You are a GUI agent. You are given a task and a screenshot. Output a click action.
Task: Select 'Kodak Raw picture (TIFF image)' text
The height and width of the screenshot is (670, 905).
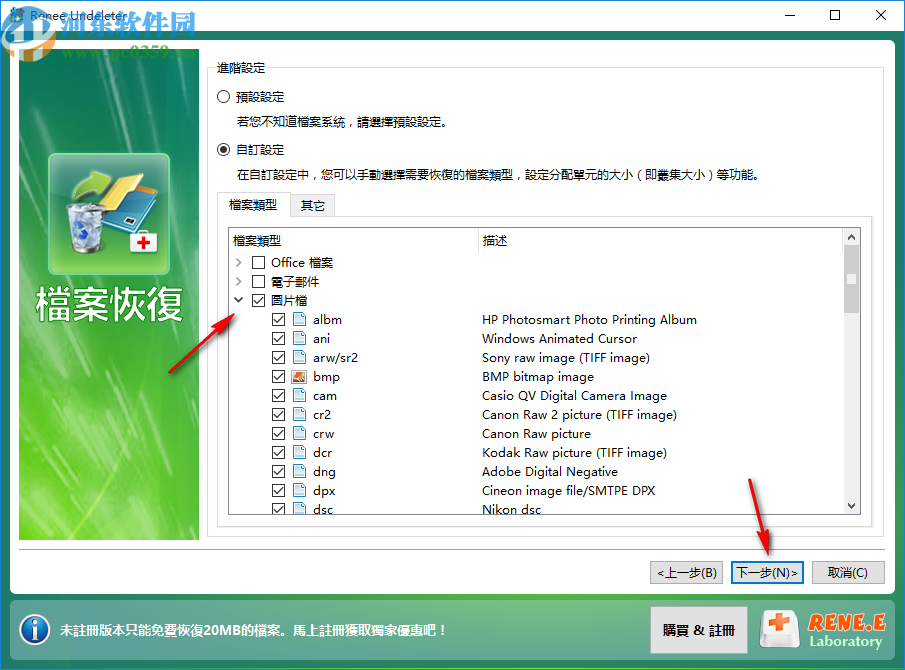(574, 452)
